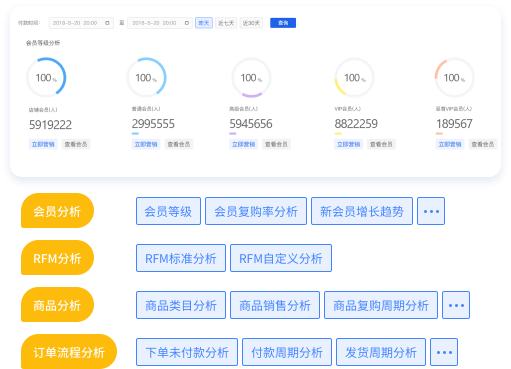Click the blue 查询 button
The image size is (511, 369).
coord(283,23)
